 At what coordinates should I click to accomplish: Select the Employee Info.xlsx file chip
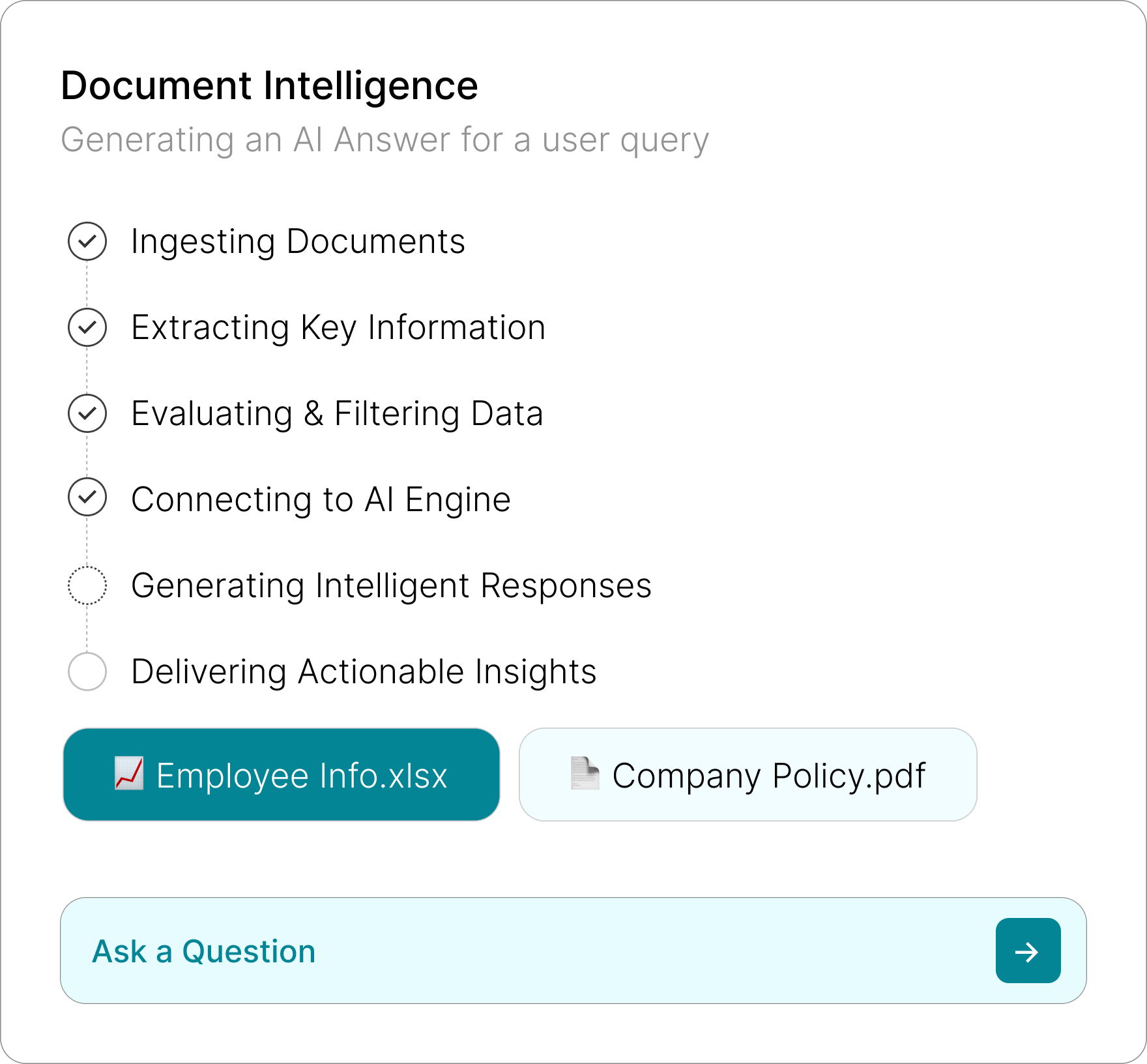[x=282, y=775]
